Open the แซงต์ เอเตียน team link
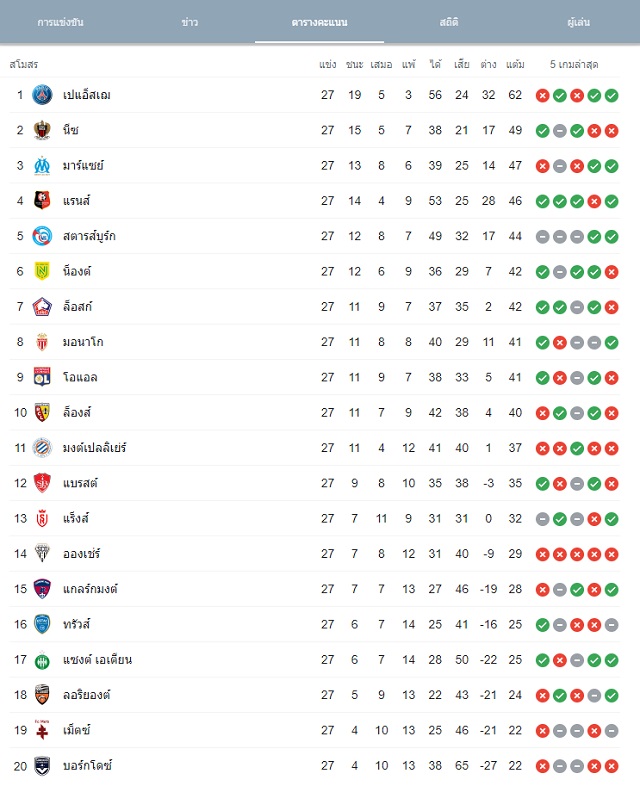 point(98,660)
